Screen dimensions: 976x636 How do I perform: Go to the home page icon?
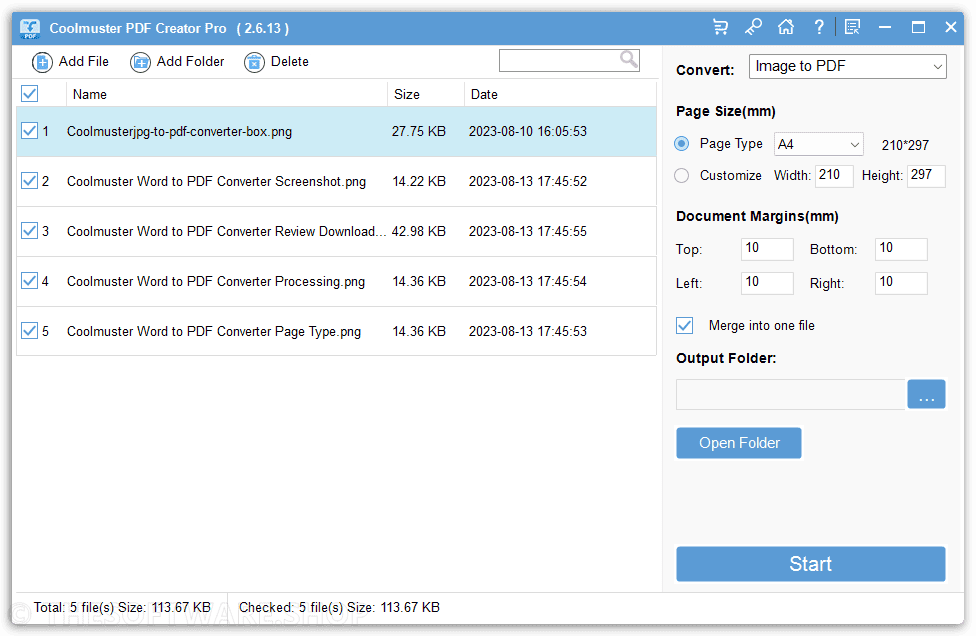(786, 27)
